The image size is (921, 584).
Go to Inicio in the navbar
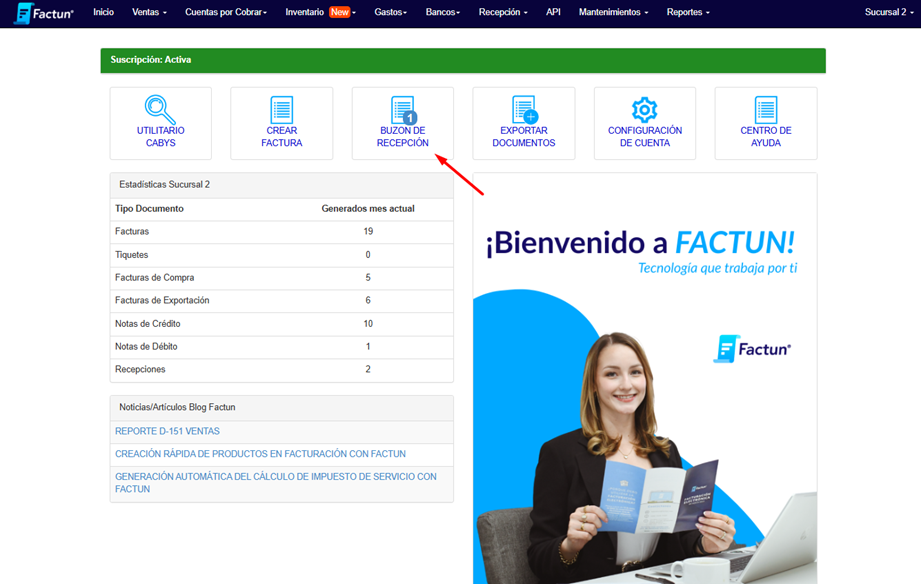(x=103, y=12)
